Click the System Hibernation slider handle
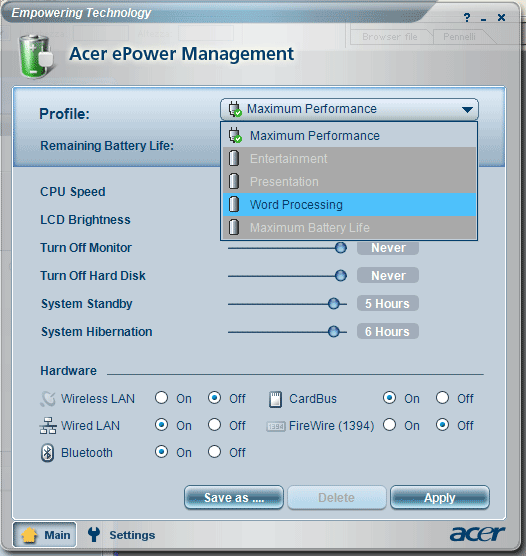526x556 pixels. point(333,332)
